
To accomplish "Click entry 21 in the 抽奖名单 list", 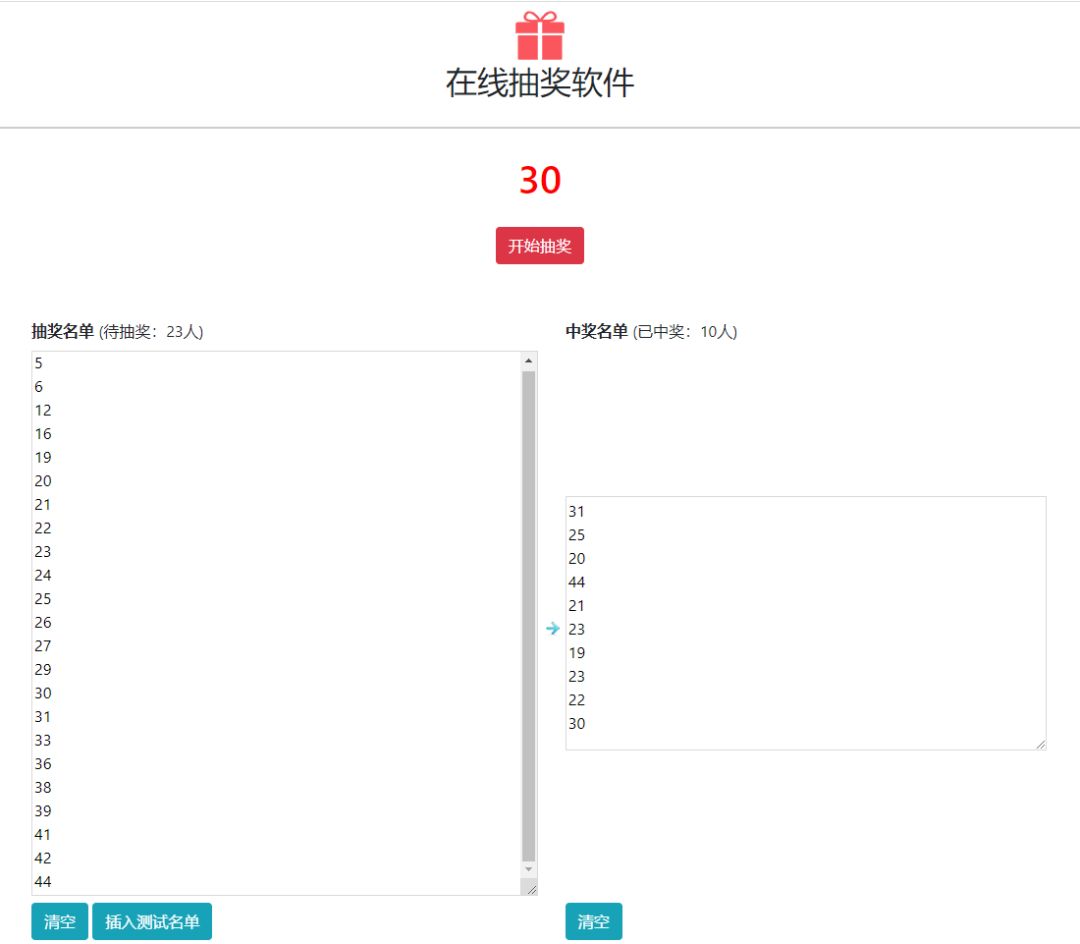I will [43, 505].
